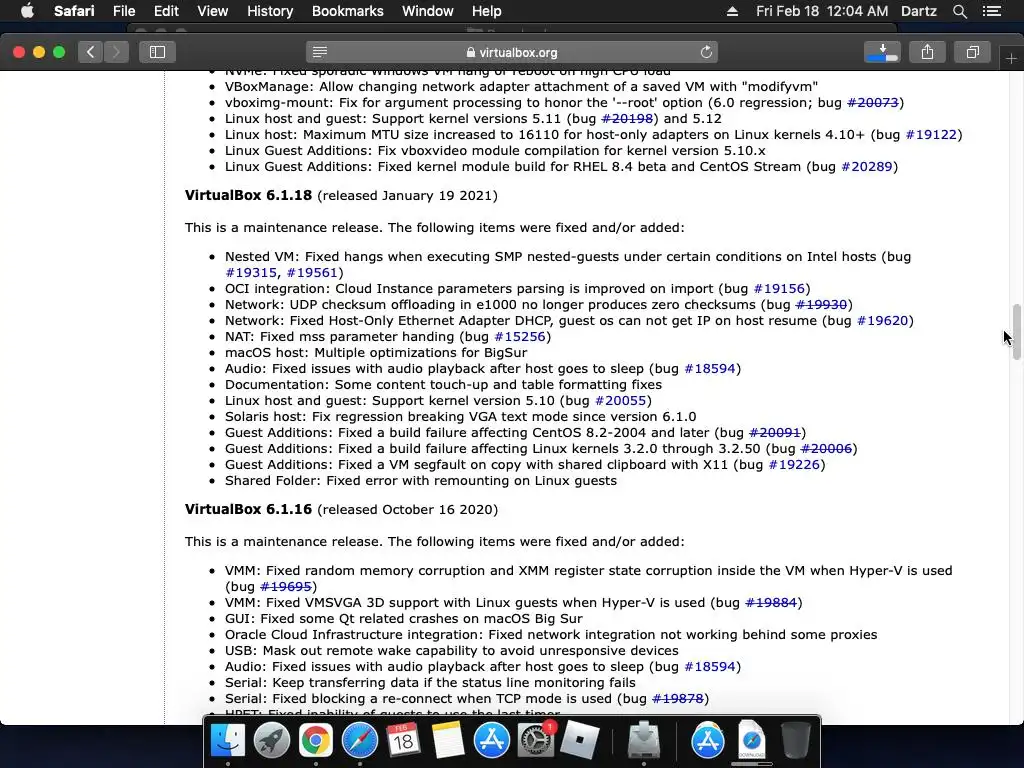1024x768 pixels.
Task: Open Notification Center list icon
Action: 992,11
